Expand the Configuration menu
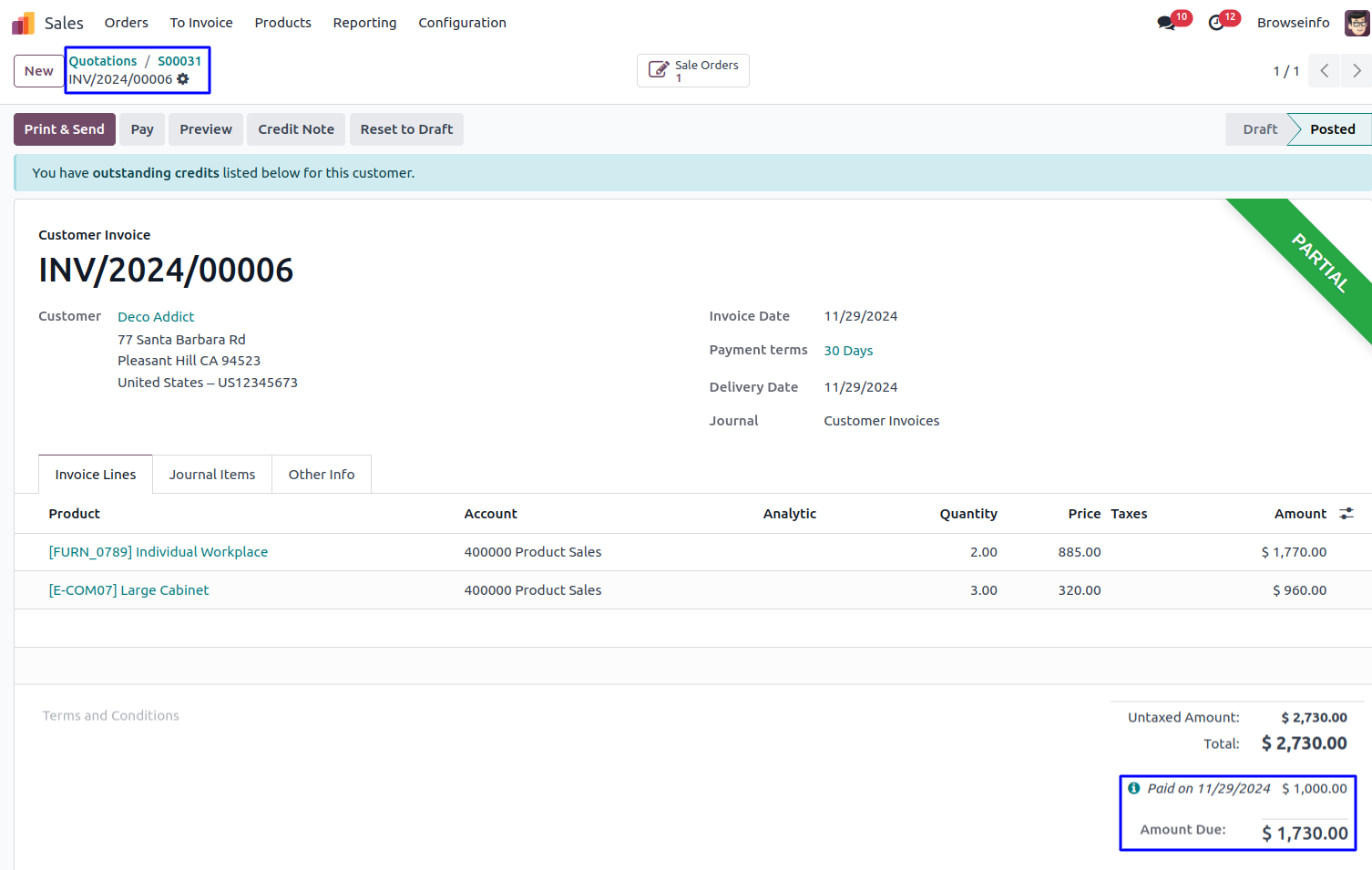Viewport: 1372px width, 870px height. (462, 23)
